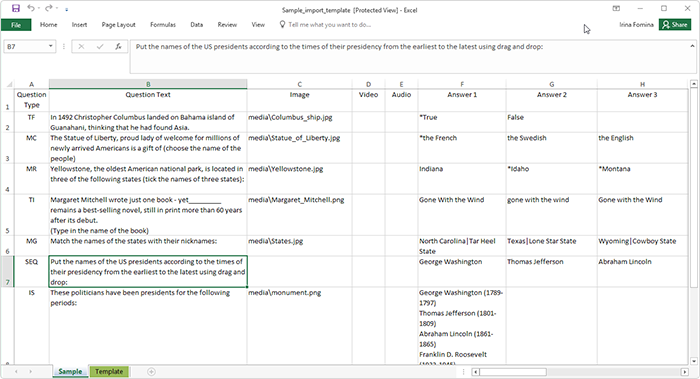The width and height of the screenshot is (700, 379).
Task: Collapse the formula bar with the chevron
Action: 692,46
